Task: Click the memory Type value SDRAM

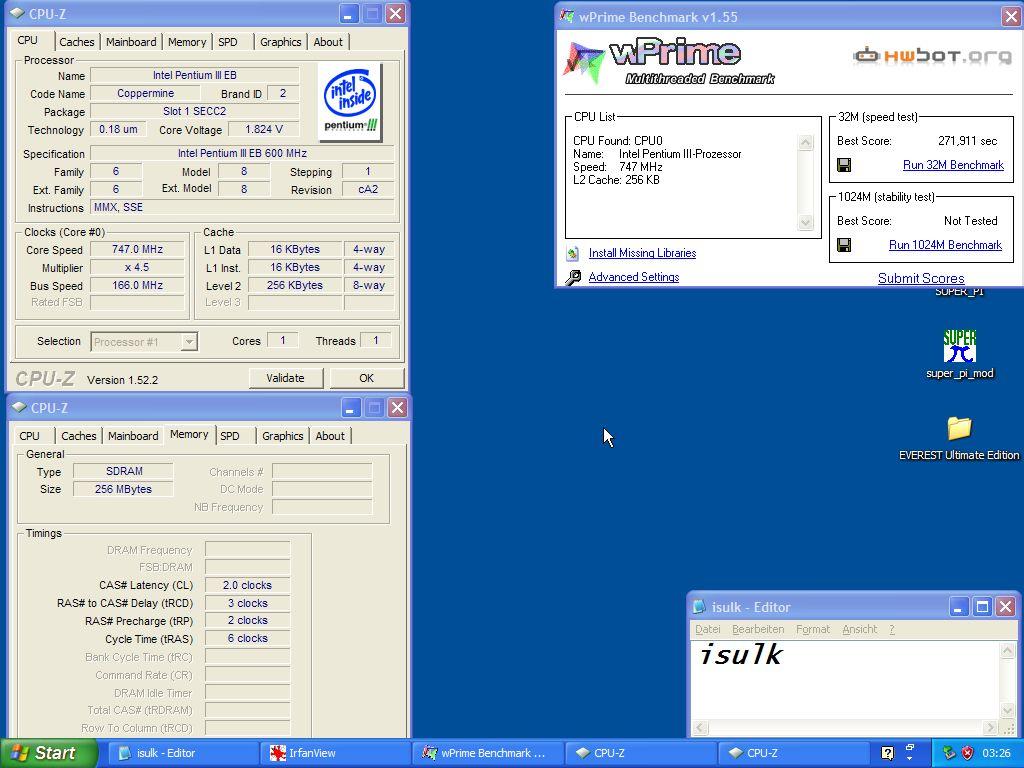Action: point(124,472)
